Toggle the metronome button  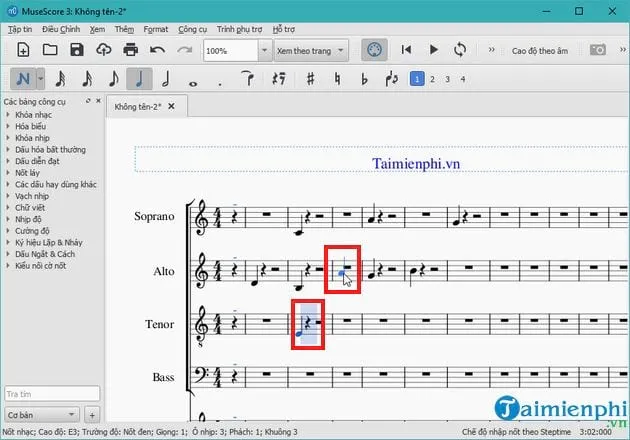(373, 49)
